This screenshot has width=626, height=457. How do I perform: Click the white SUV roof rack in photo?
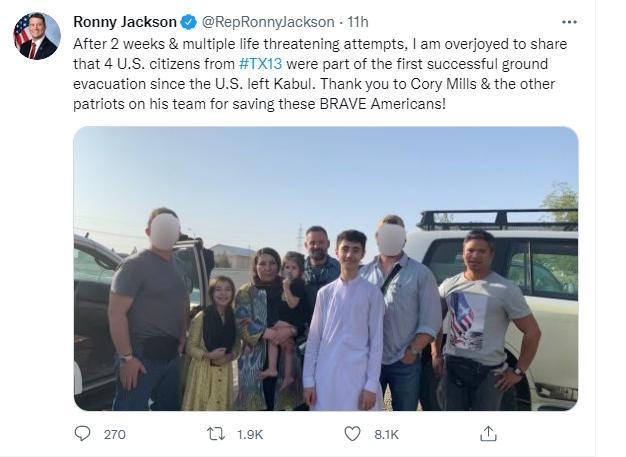point(497,220)
